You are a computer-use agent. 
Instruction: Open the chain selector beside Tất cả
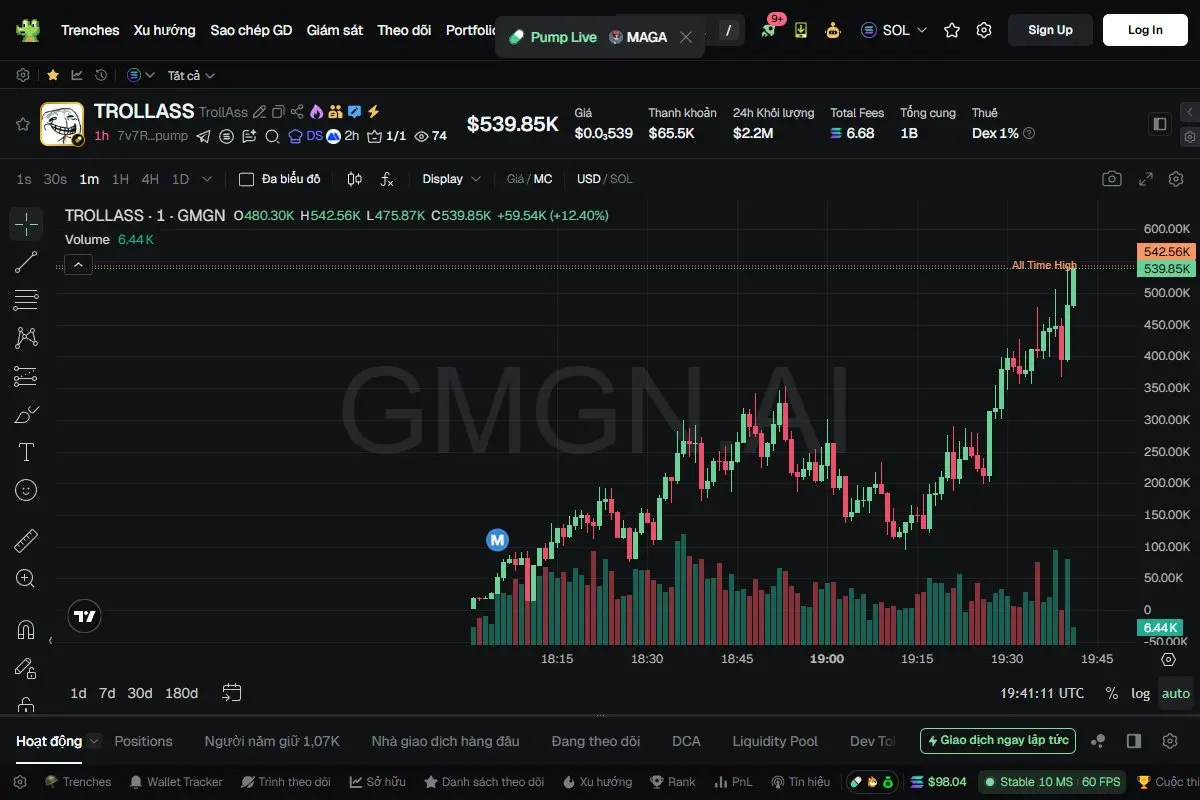click(141, 75)
